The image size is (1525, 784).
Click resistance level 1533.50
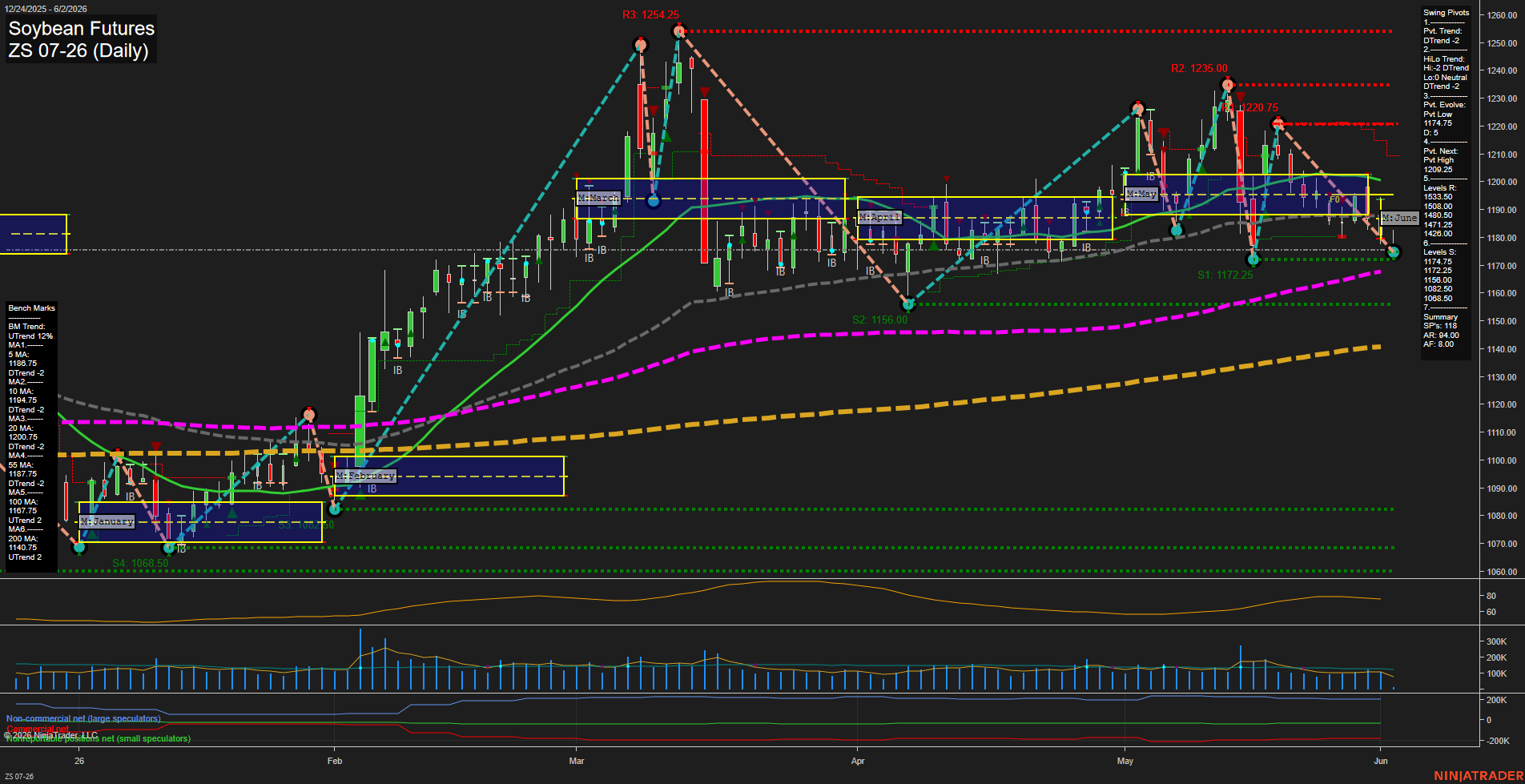1438,197
